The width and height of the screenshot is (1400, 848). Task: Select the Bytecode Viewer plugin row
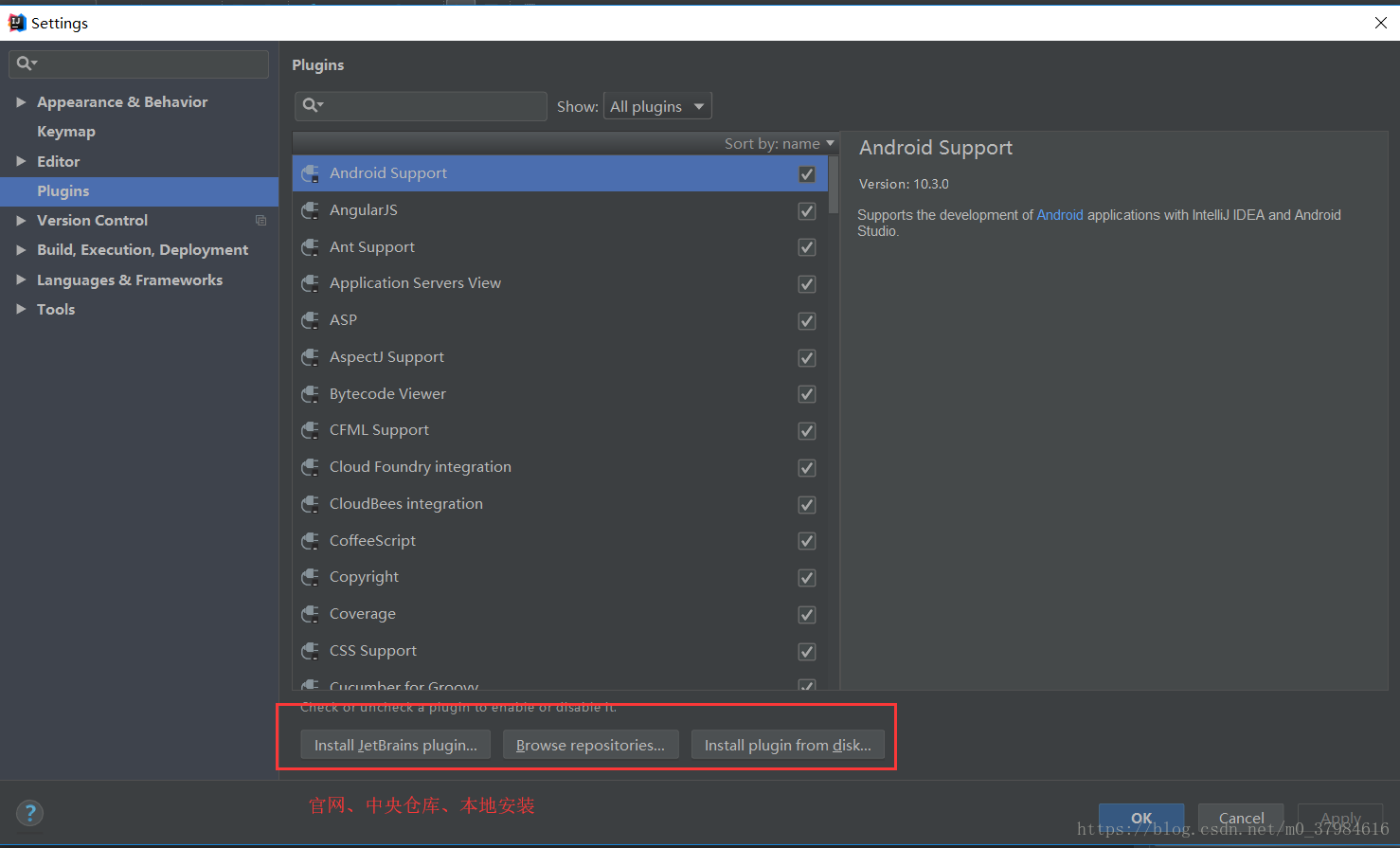pos(560,394)
